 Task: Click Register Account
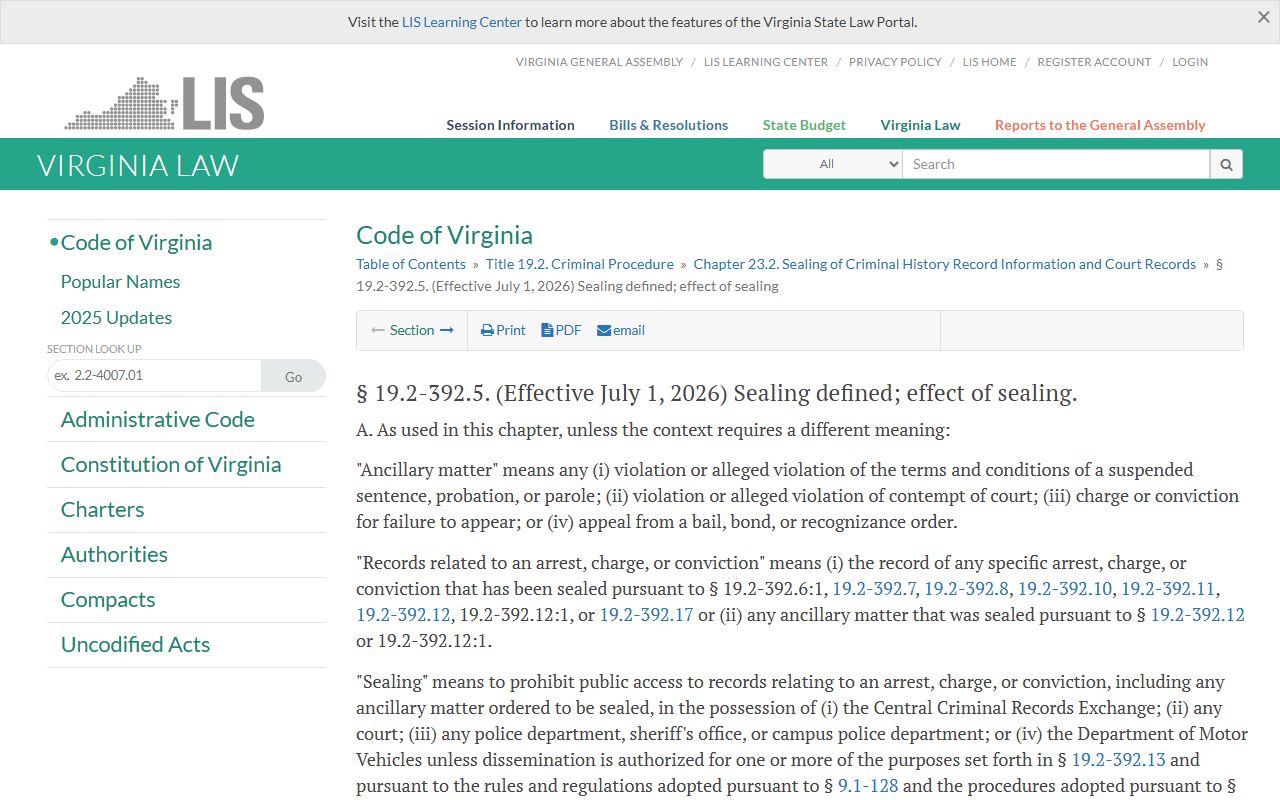1094,62
